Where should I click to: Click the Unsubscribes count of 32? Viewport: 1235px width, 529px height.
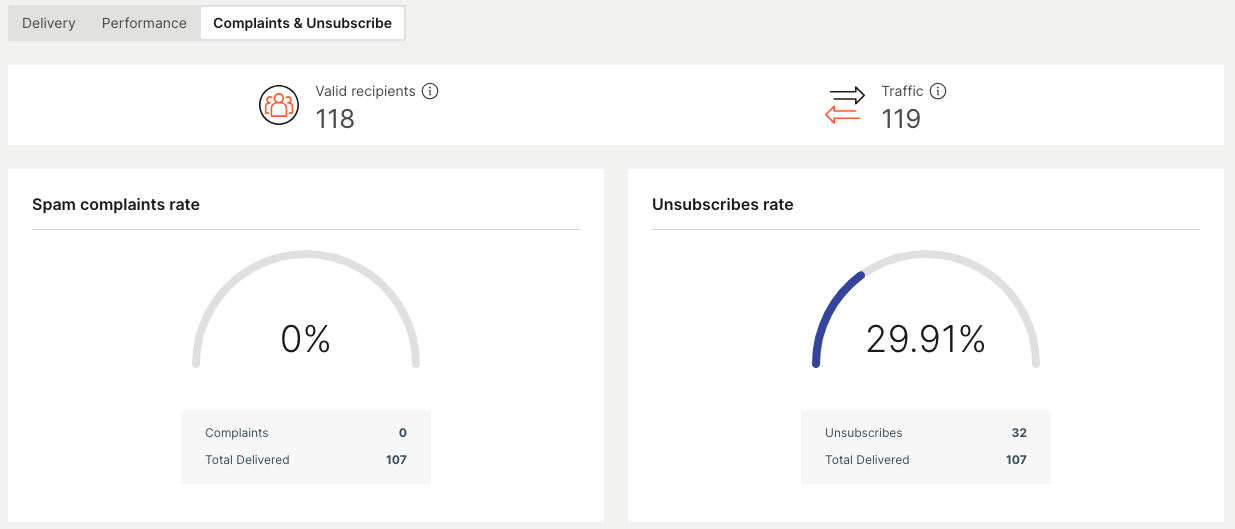1019,433
